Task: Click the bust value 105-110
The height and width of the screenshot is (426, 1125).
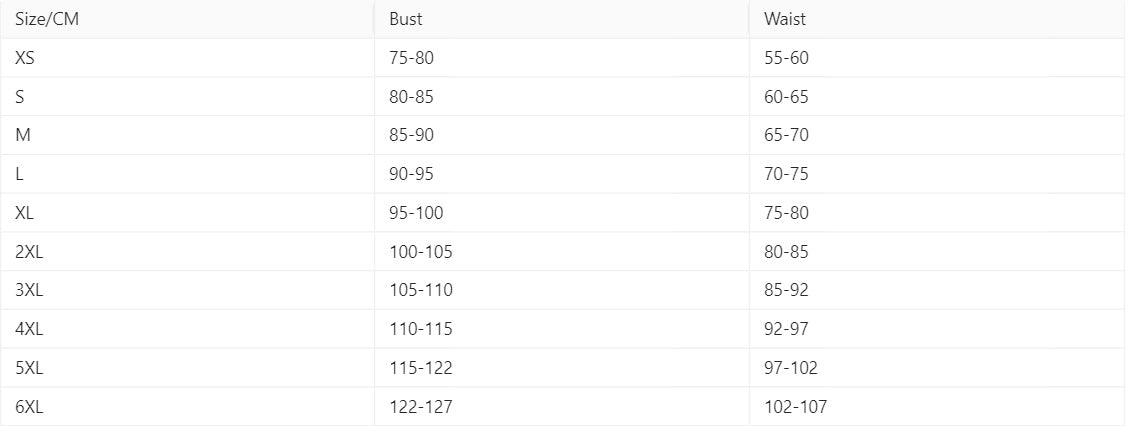Action: 421,290
